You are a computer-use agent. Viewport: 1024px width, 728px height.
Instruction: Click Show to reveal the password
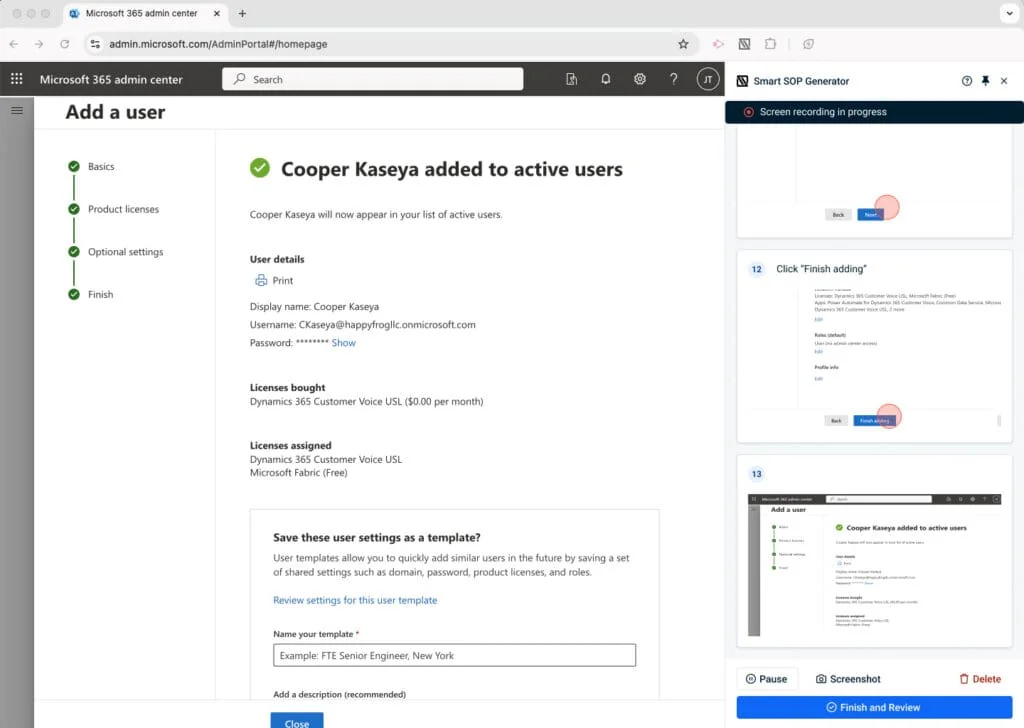tap(344, 343)
